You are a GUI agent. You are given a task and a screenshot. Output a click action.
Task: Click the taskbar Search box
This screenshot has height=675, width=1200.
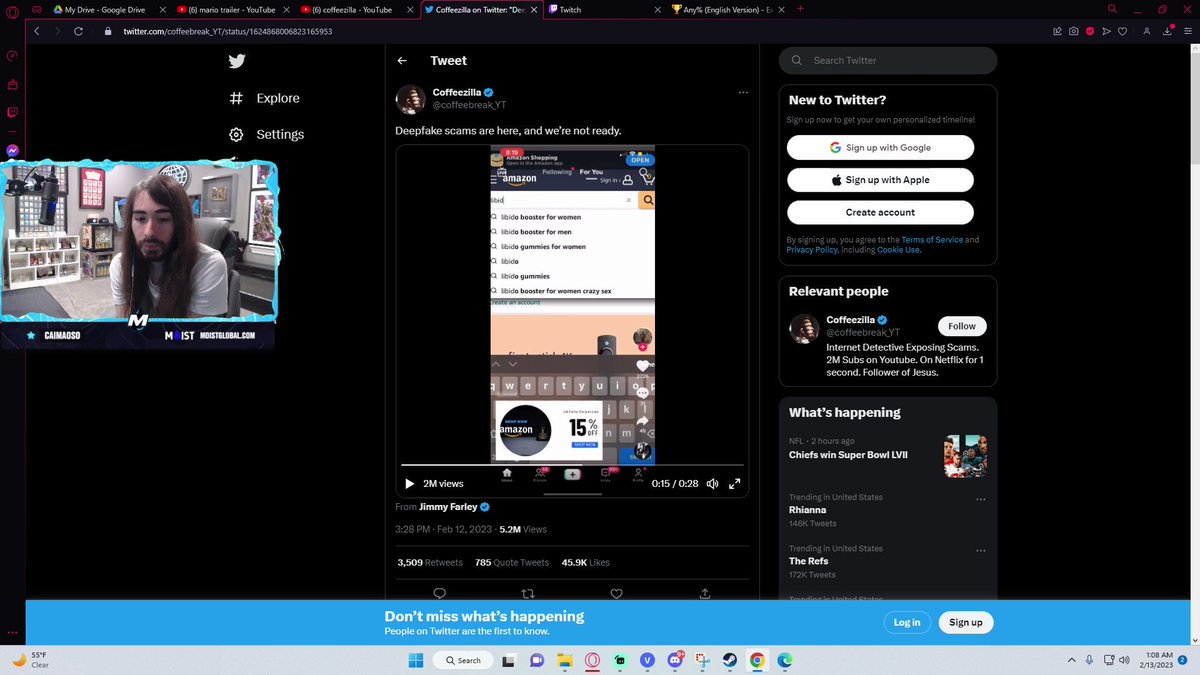463,660
